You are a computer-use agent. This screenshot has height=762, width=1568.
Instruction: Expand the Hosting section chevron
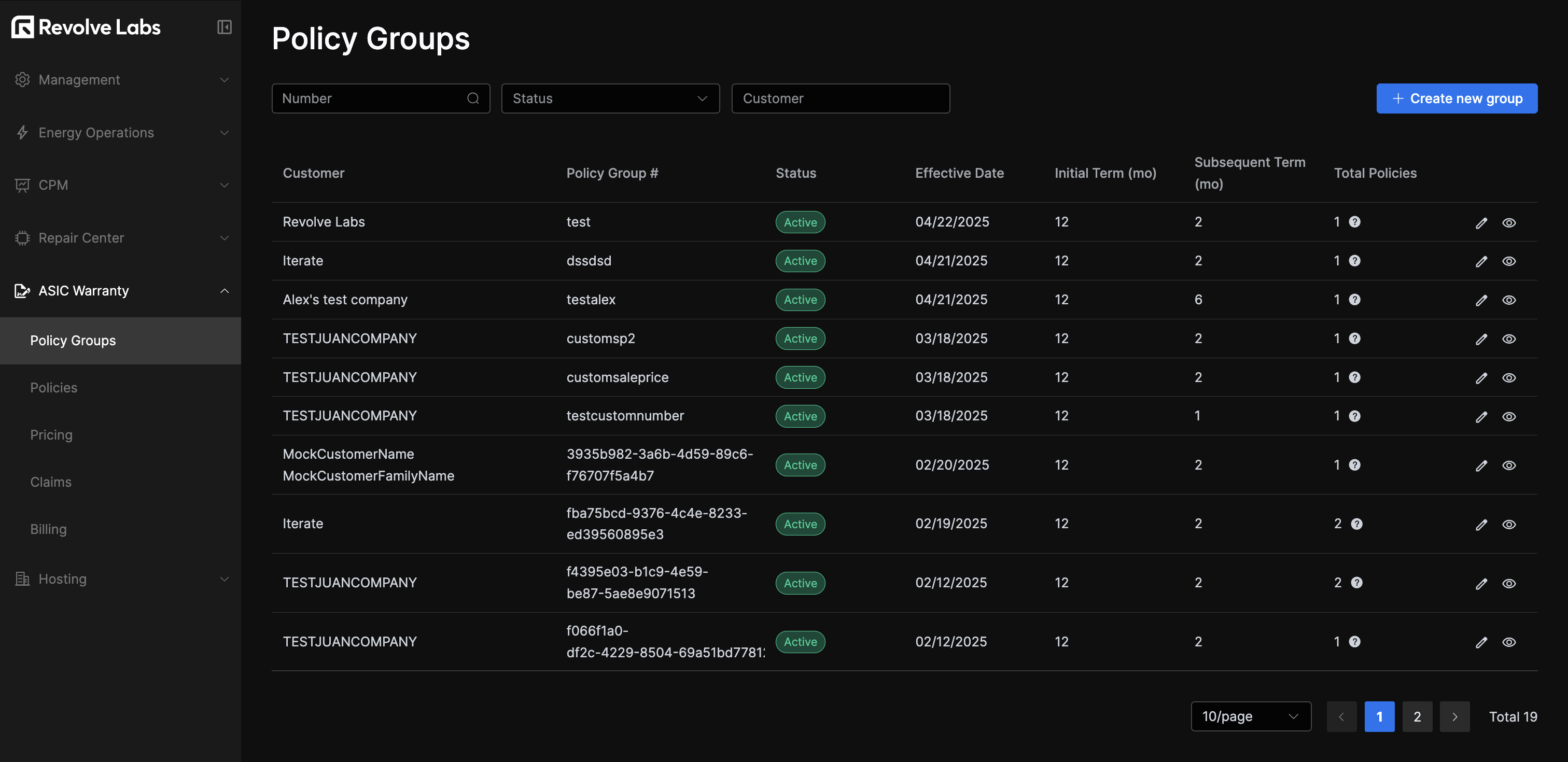click(224, 579)
